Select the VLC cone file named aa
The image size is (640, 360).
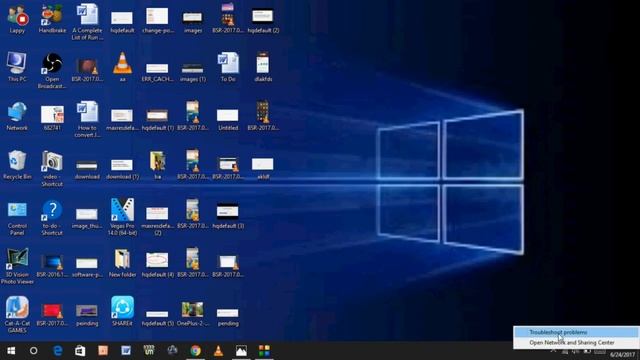pos(122,67)
